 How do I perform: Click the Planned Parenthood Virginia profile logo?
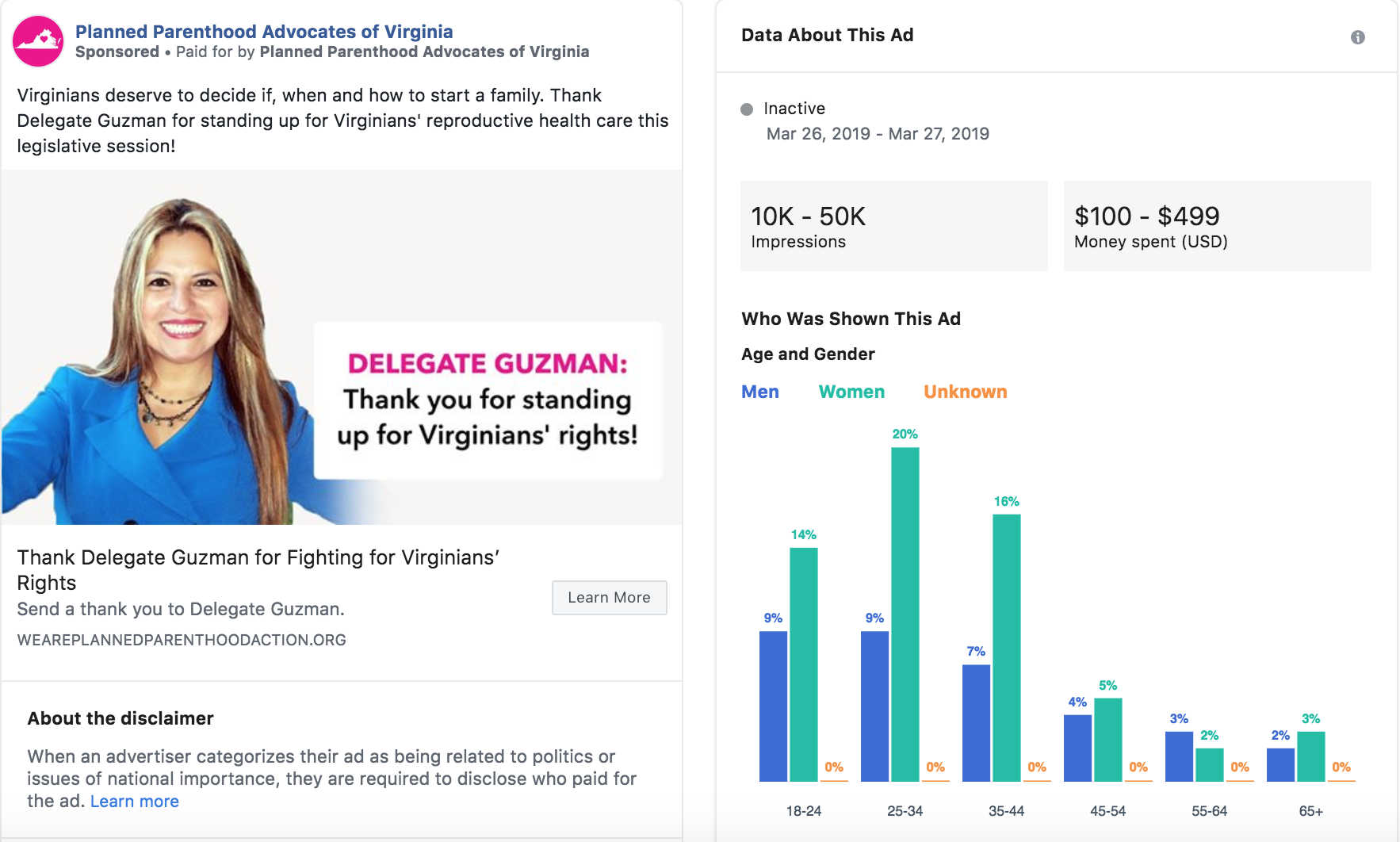point(38,41)
